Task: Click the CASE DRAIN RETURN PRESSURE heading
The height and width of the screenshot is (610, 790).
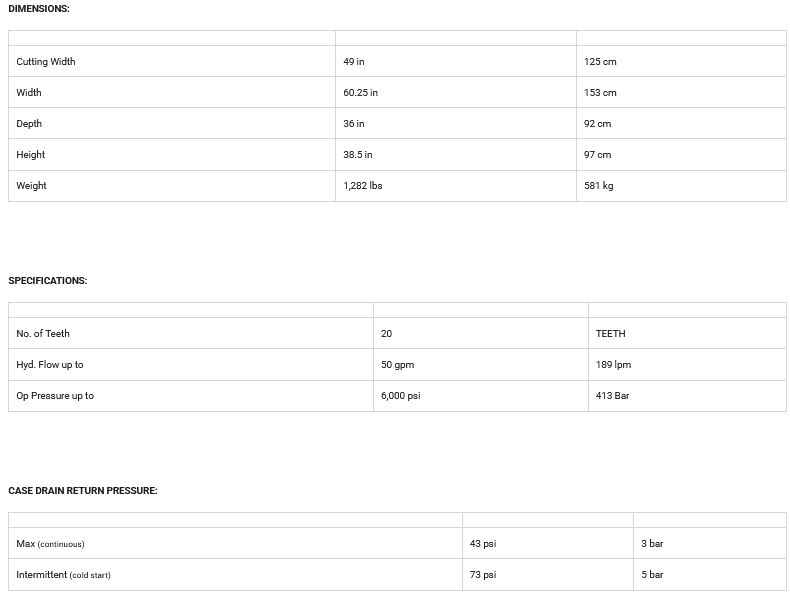Action: pyautogui.click(x=83, y=491)
